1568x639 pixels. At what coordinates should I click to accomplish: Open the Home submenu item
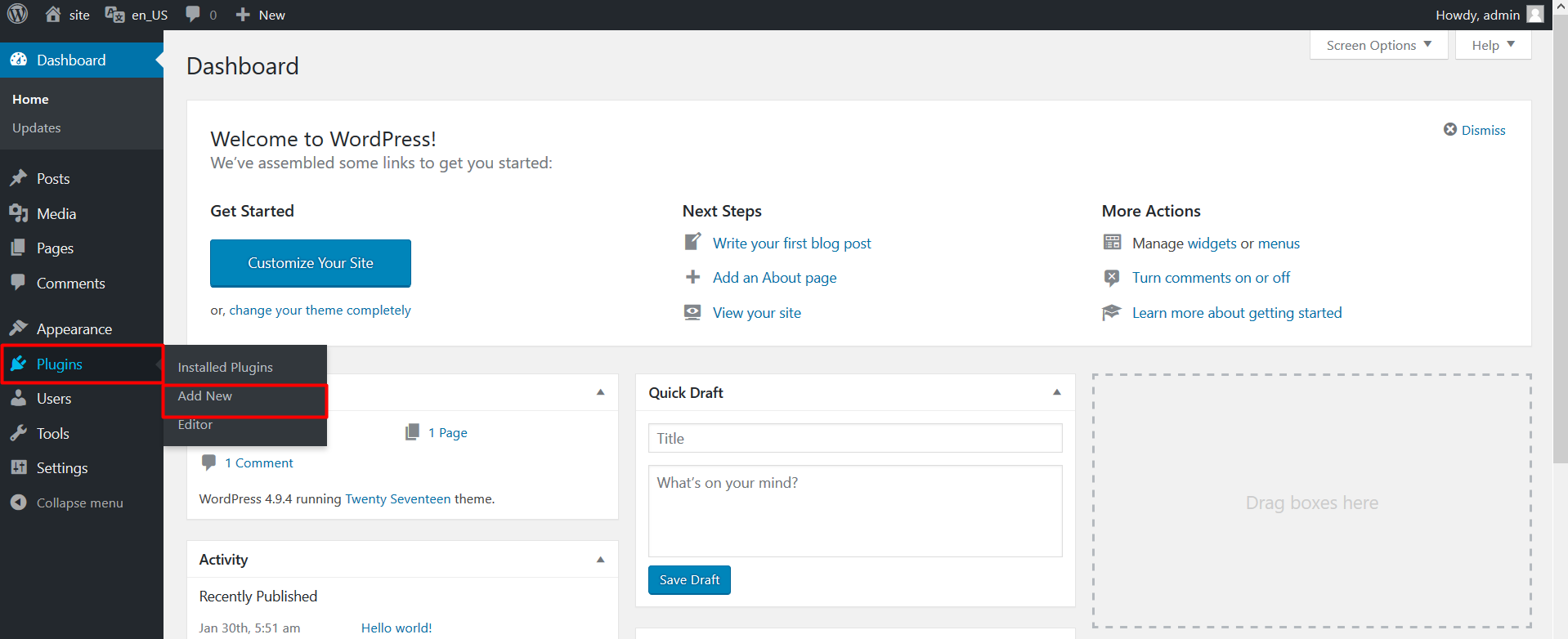[30, 99]
